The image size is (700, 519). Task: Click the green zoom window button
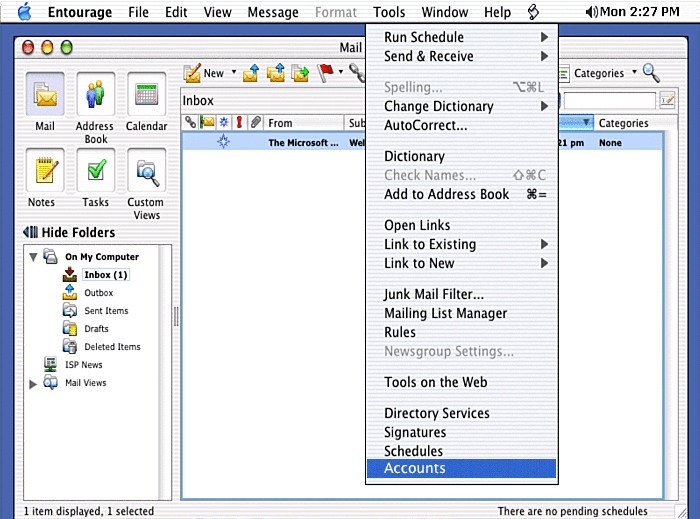(67, 47)
